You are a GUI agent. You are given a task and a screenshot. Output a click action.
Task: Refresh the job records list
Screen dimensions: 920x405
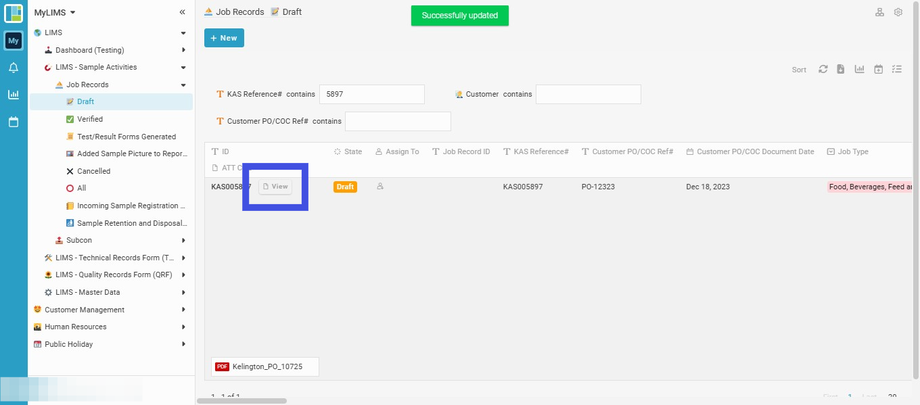click(x=823, y=69)
